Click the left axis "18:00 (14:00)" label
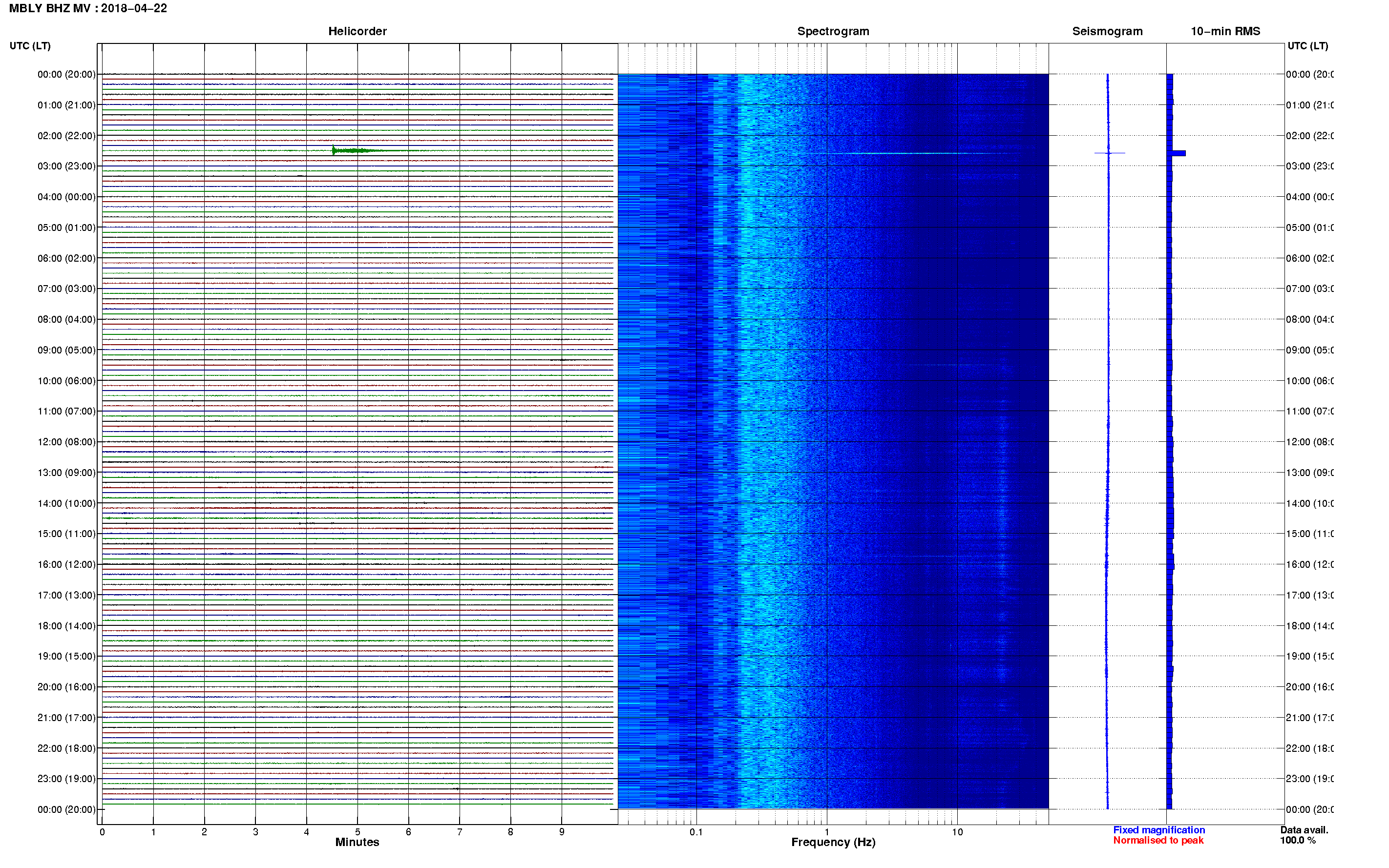 [66, 626]
